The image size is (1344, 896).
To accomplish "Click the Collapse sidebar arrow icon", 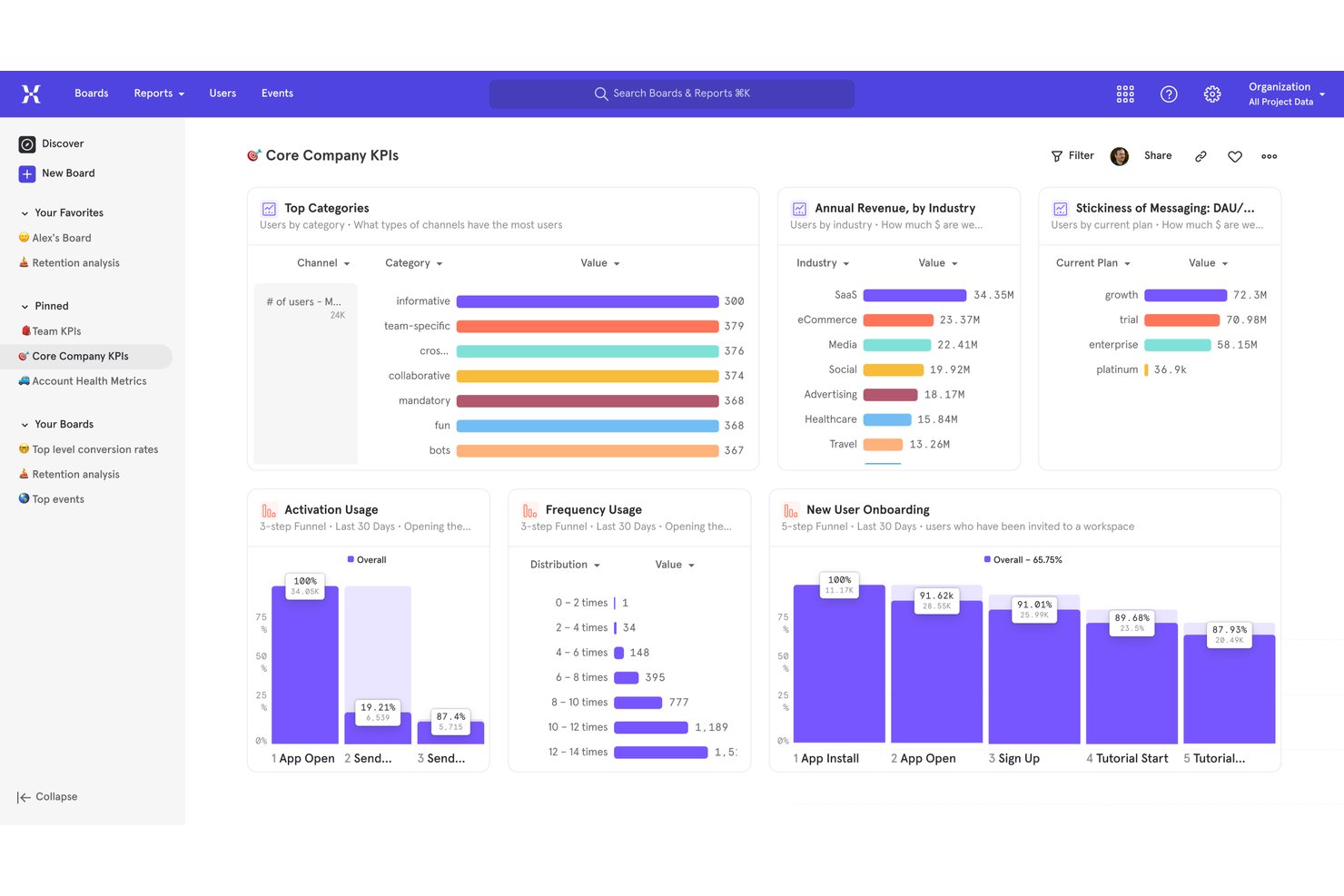I will pos(24,797).
